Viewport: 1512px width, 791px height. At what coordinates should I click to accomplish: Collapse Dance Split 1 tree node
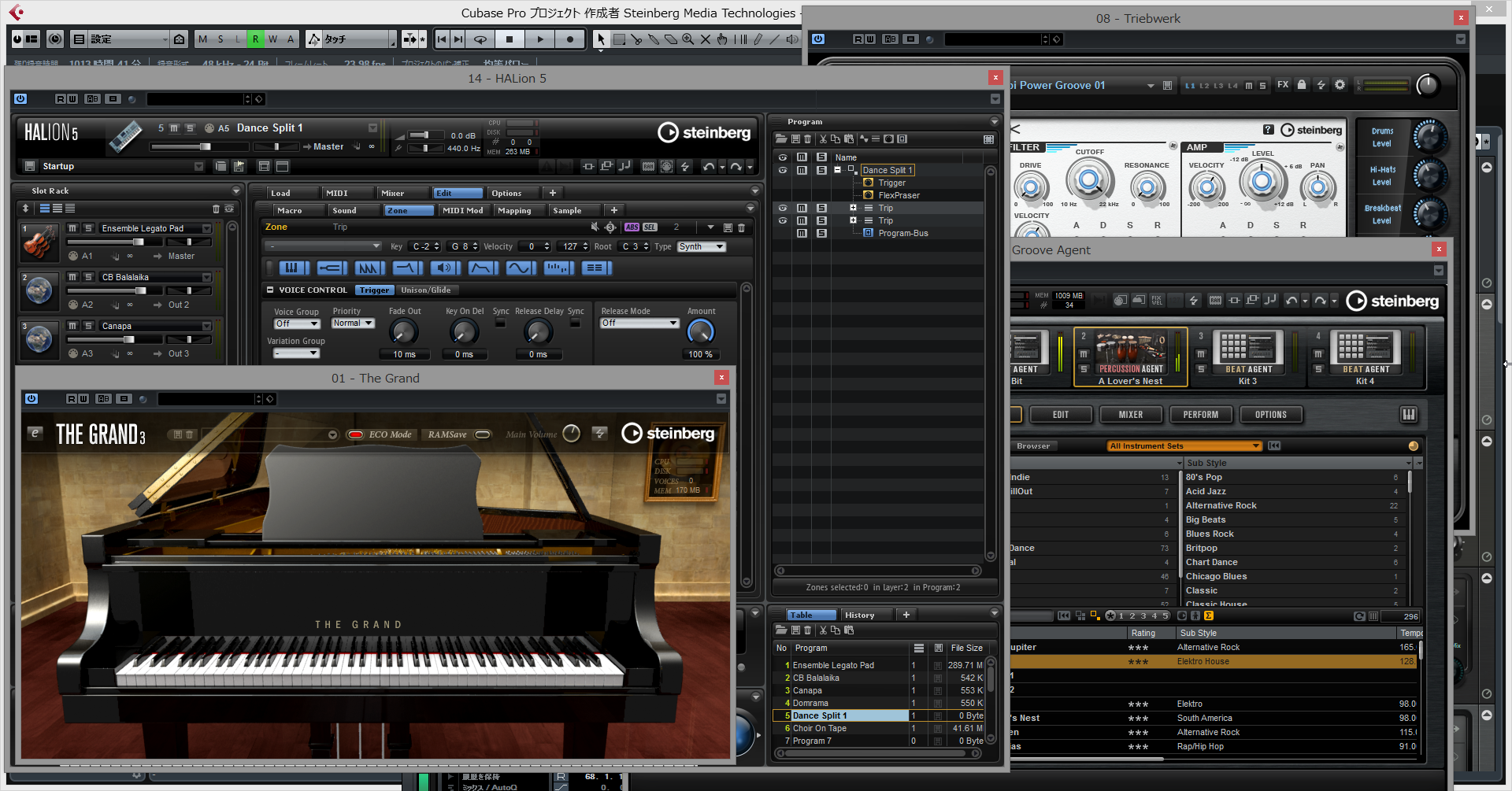coord(838,169)
